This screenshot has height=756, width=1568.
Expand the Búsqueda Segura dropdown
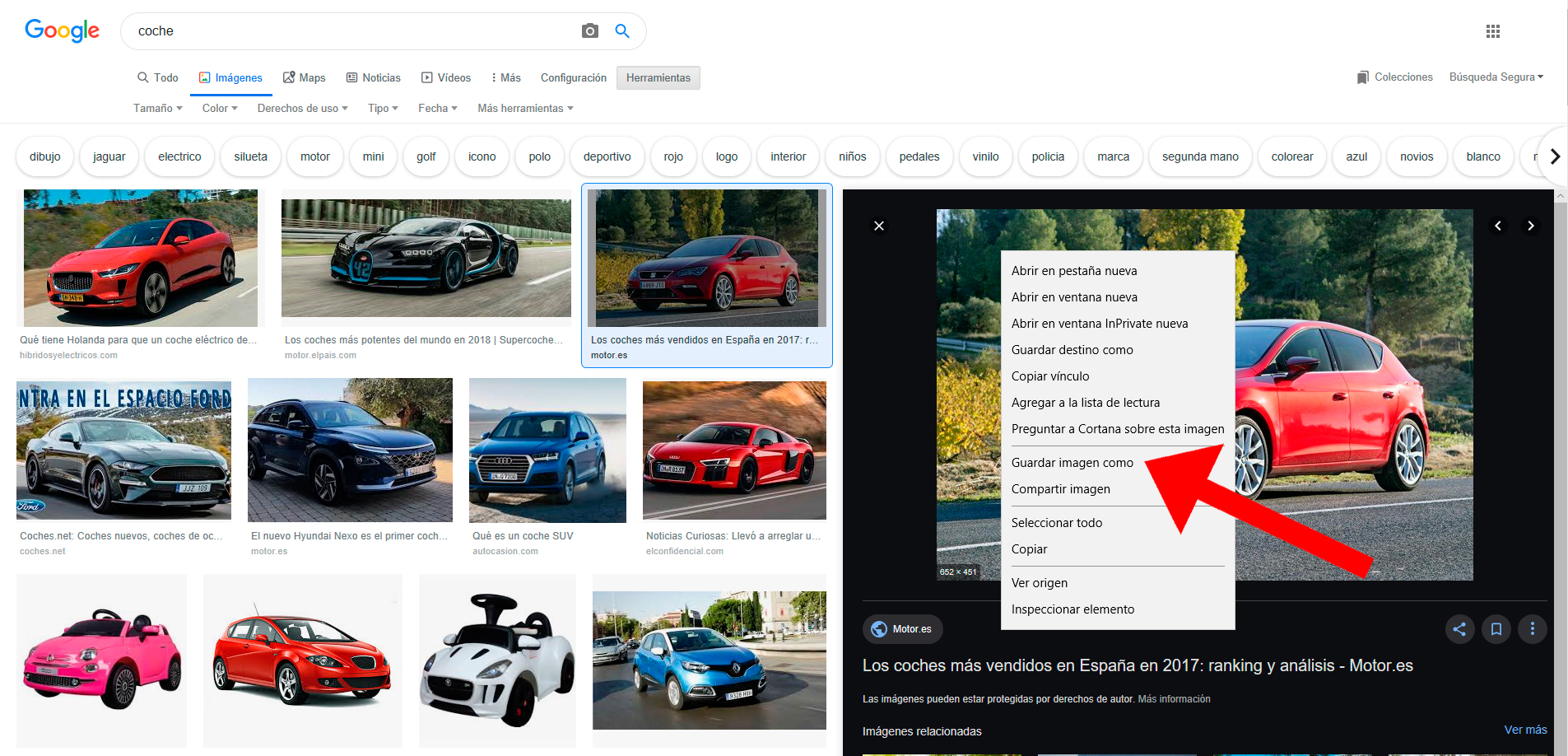pos(1496,77)
